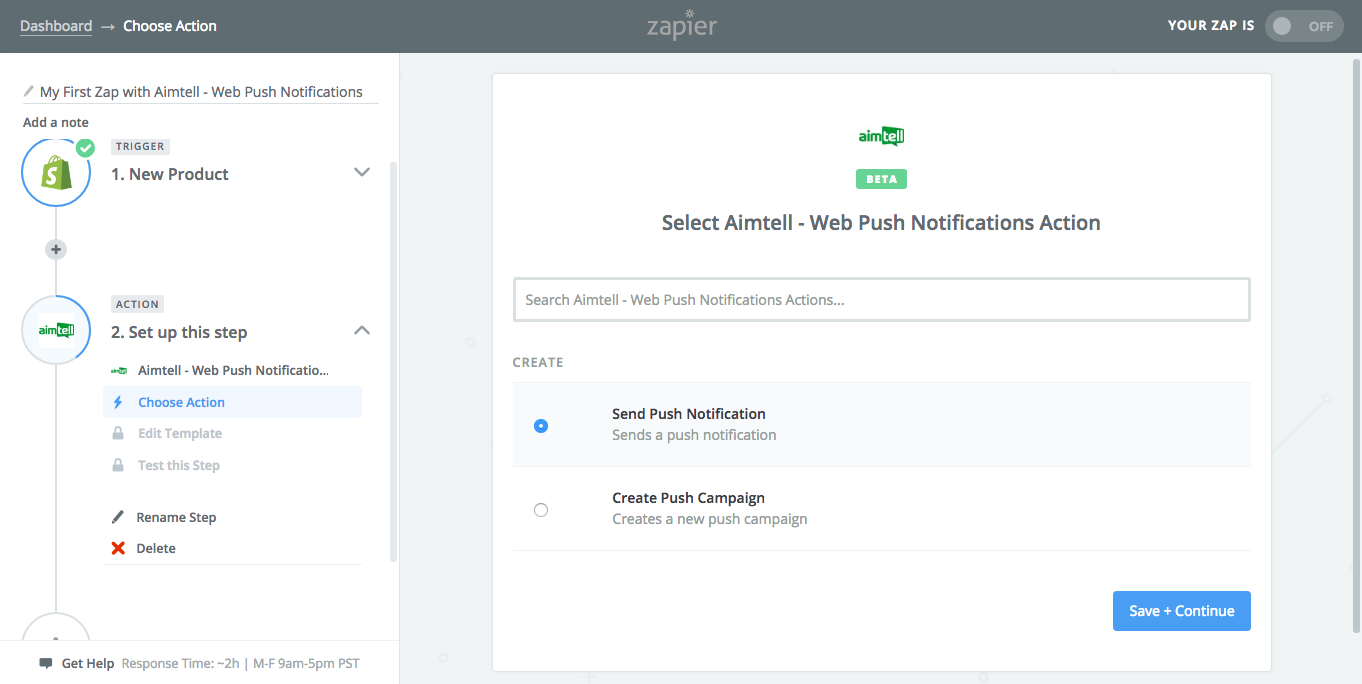Click the lightning bolt Choose Action icon
This screenshot has height=684, width=1362.
tap(118, 402)
